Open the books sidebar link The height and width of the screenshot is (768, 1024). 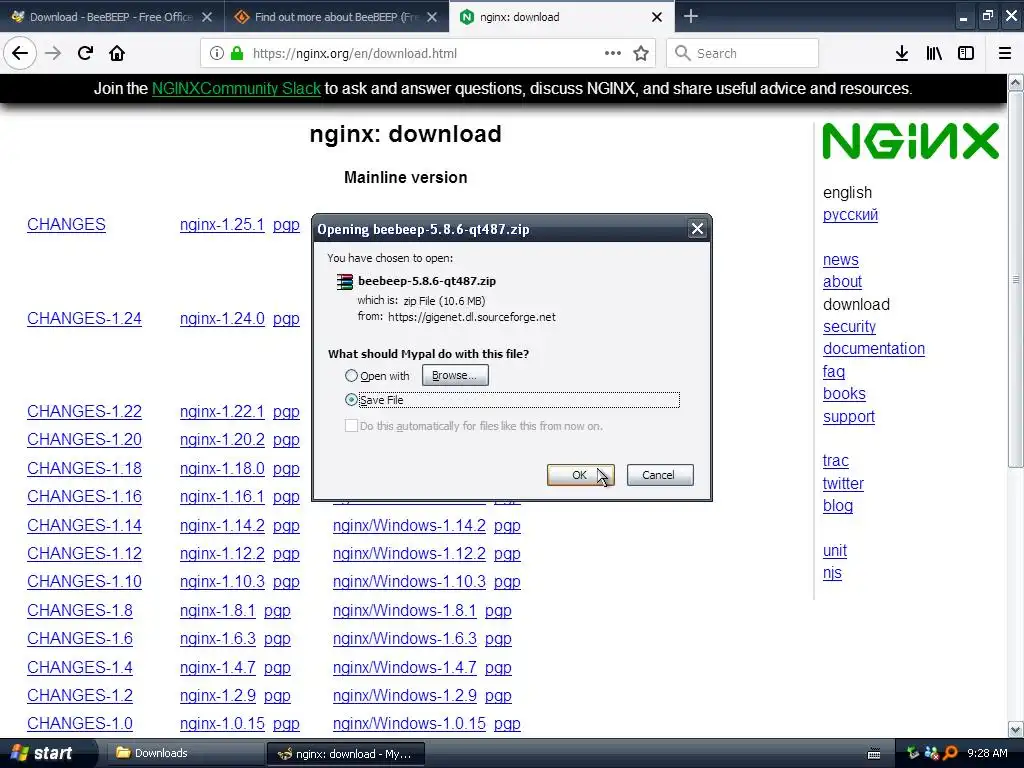pyautogui.click(x=844, y=393)
